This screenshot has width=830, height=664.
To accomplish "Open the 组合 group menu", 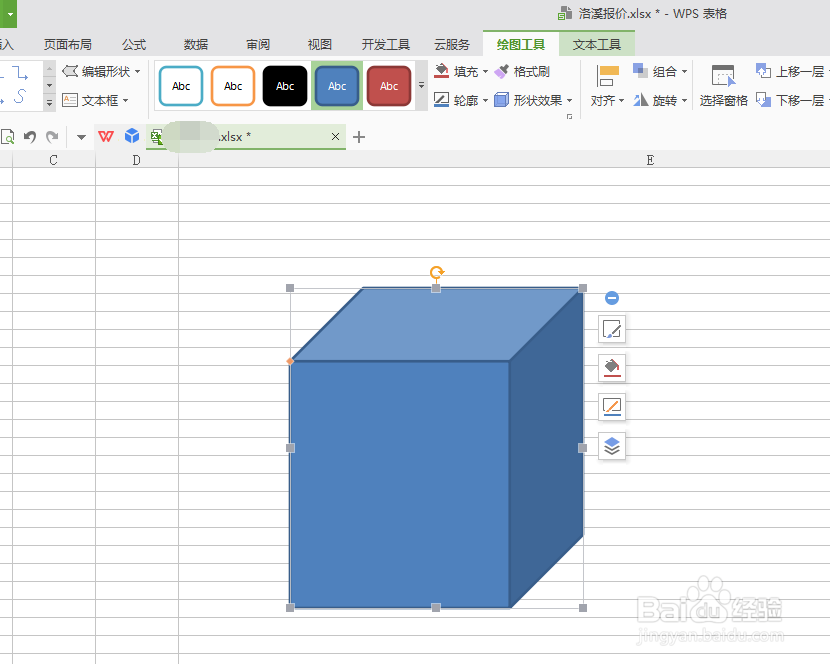I will tap(661, 71).
